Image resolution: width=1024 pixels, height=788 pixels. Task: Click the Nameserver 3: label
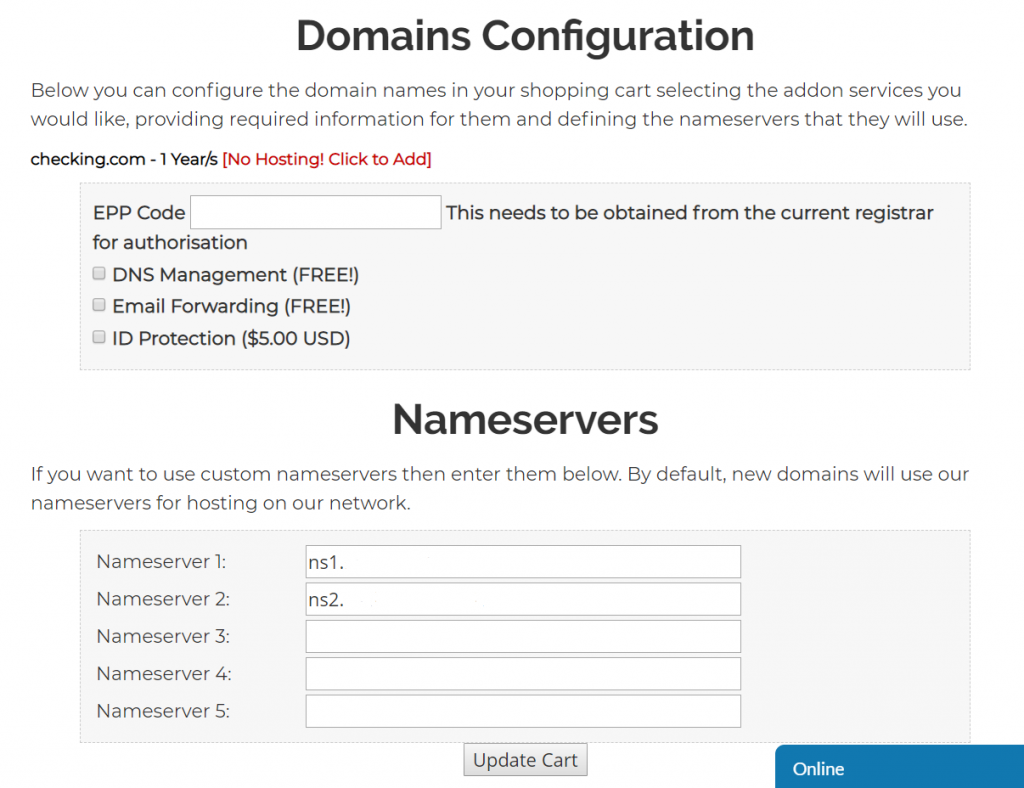coord(163,636)
